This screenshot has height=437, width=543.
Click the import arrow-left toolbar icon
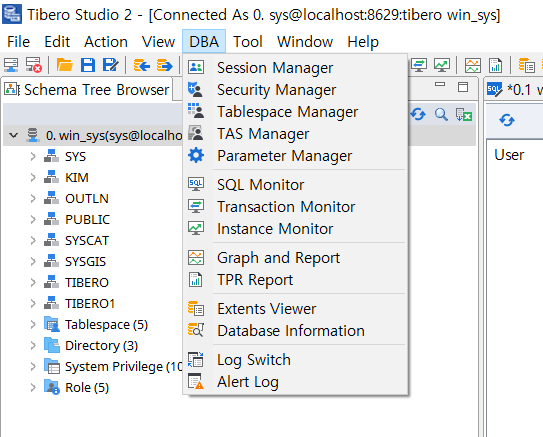(142, 65)
